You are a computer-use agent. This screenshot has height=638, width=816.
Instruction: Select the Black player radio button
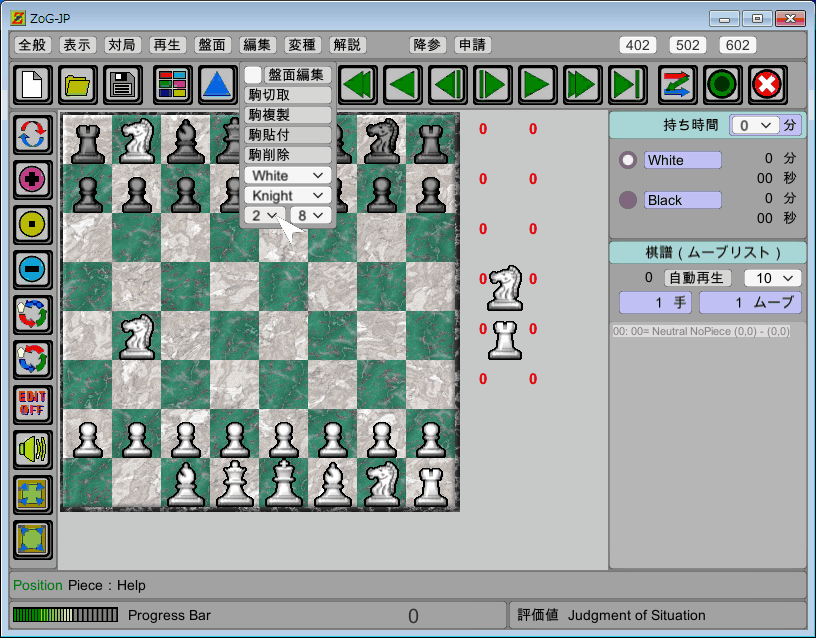coord(628,200)
